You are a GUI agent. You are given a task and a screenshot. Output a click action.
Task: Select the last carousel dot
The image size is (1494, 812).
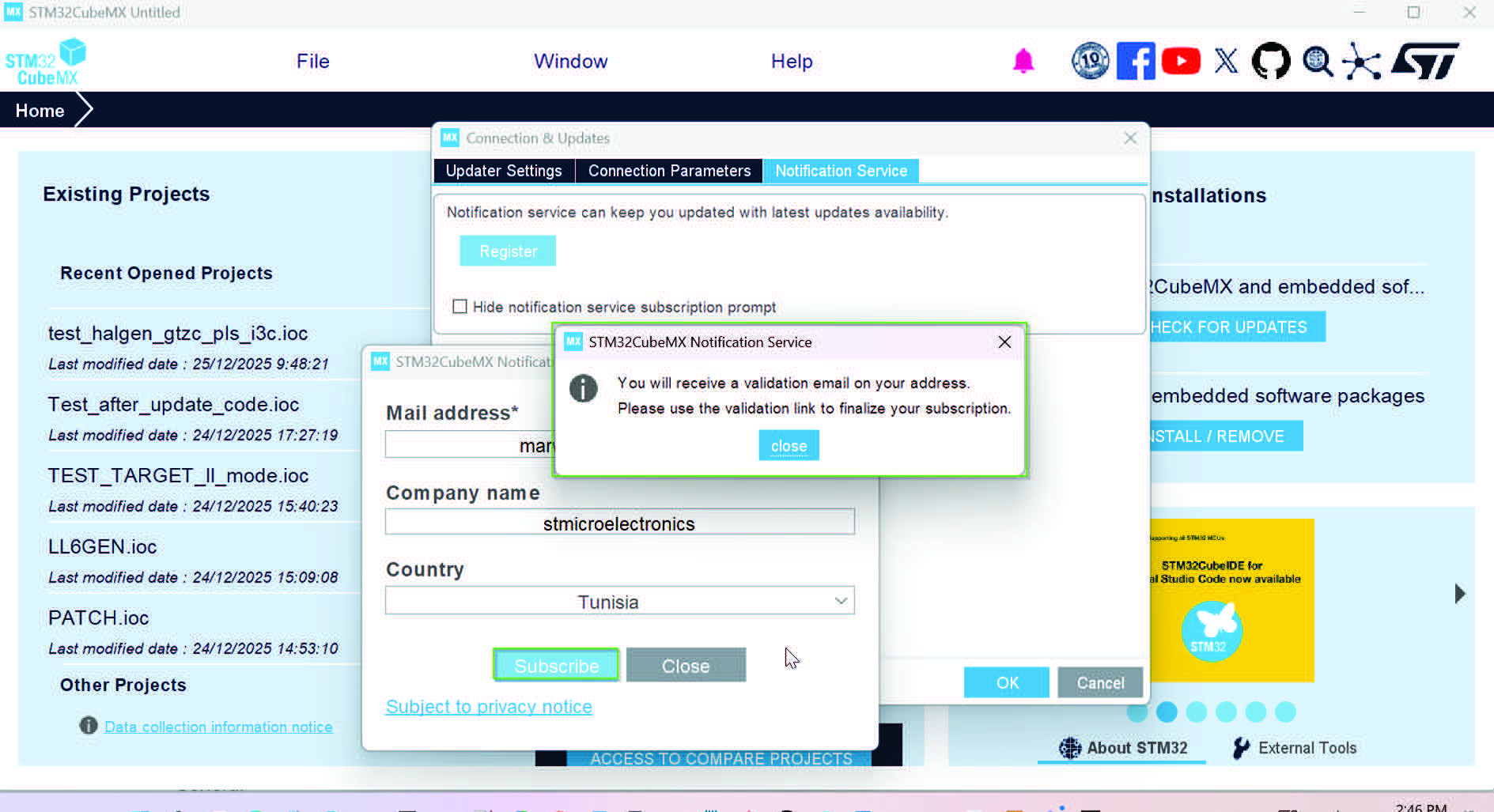1286,712
